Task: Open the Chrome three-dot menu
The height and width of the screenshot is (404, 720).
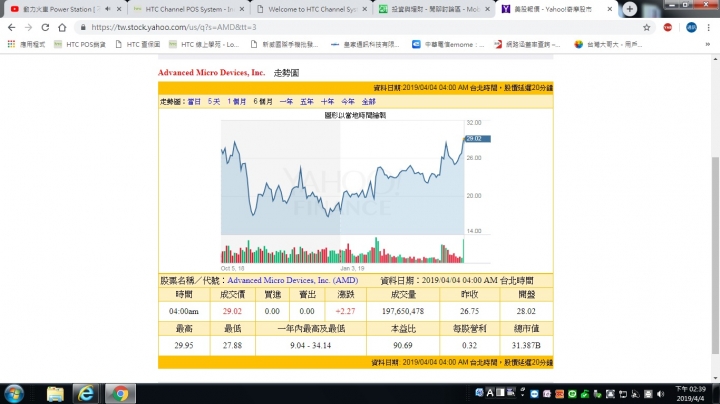Action: [x=709, y=28]
